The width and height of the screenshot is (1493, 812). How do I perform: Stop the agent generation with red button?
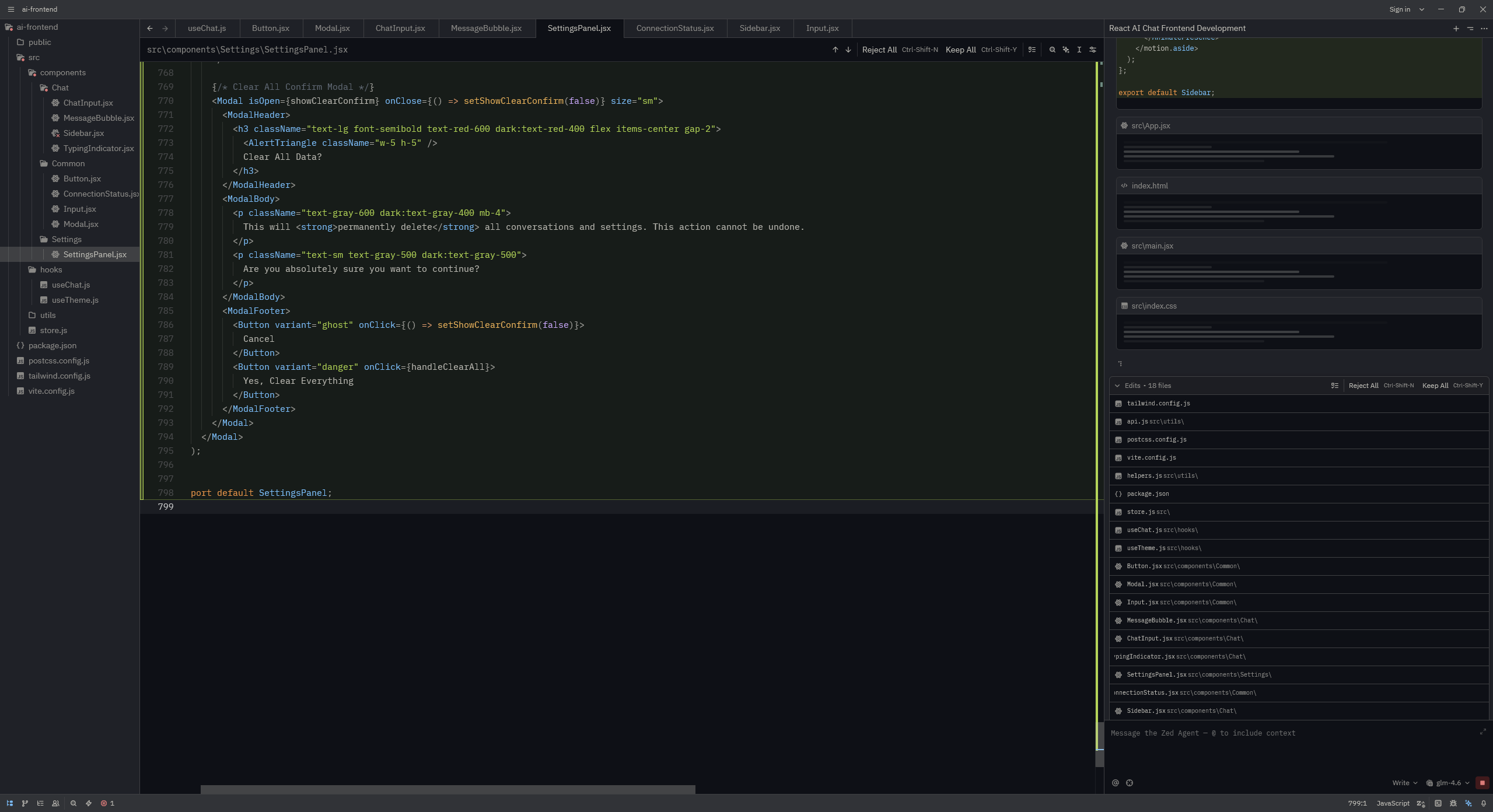coord(1482,783)
